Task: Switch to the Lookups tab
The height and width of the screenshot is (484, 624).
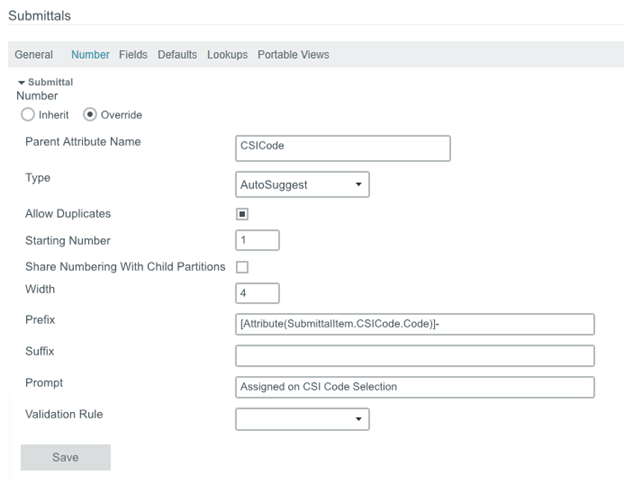Action: pyautogui.click(x=227, y=54)
